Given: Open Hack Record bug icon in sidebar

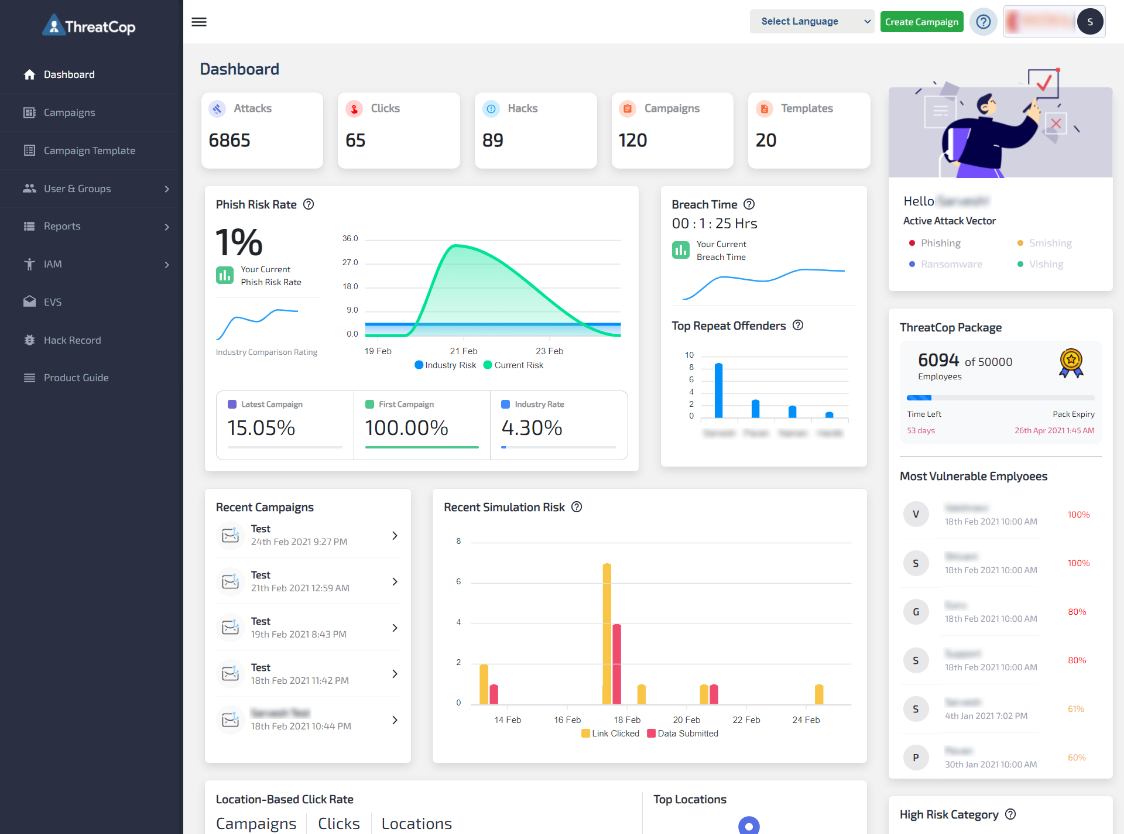Looking at the screenshot, I should click(x=29, y=340).
